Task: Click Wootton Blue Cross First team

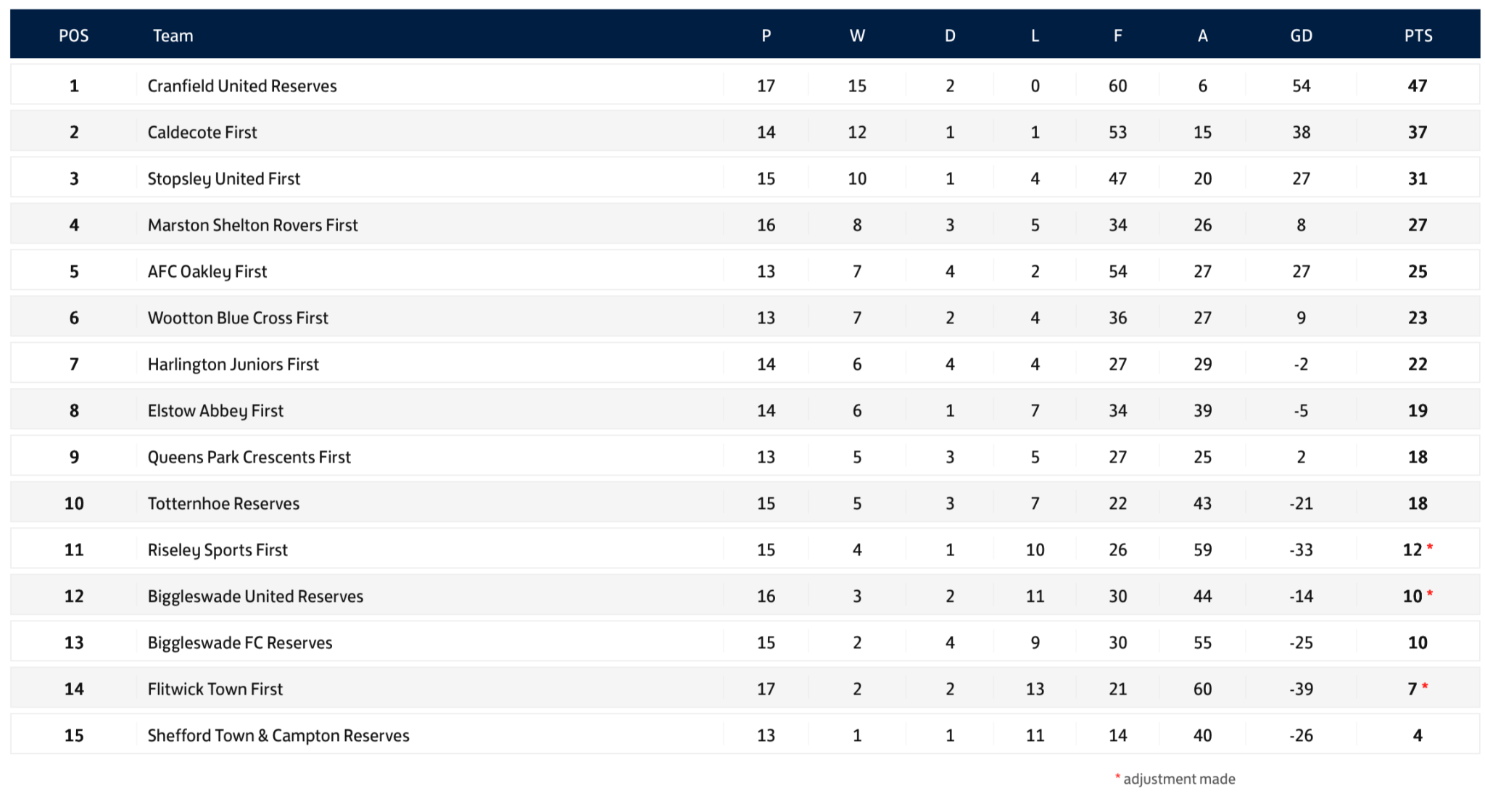Action: point(238,318)
